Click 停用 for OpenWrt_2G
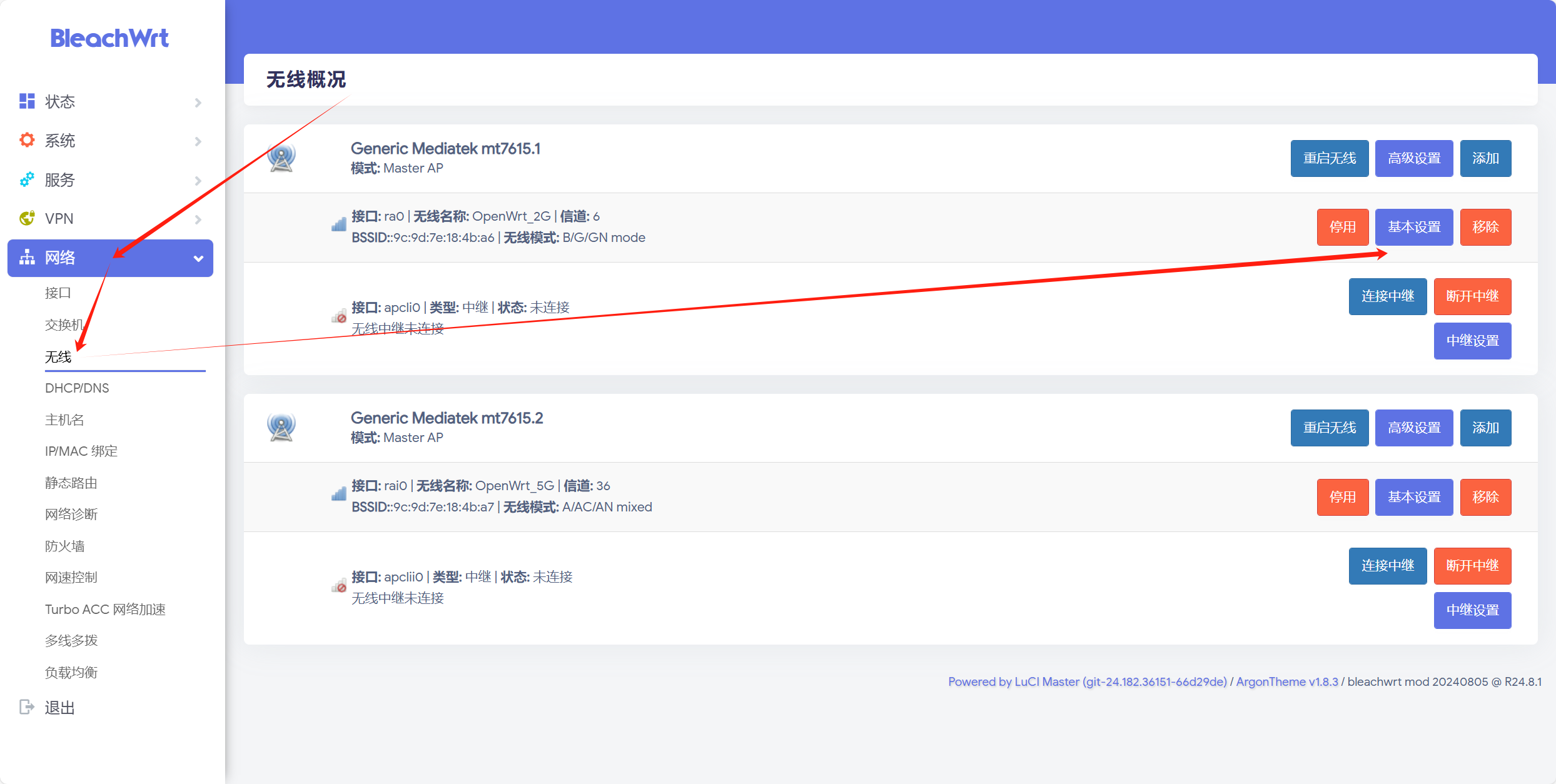The height and width of the screenshot is (784, 1556). click(x=1343, y=227)
